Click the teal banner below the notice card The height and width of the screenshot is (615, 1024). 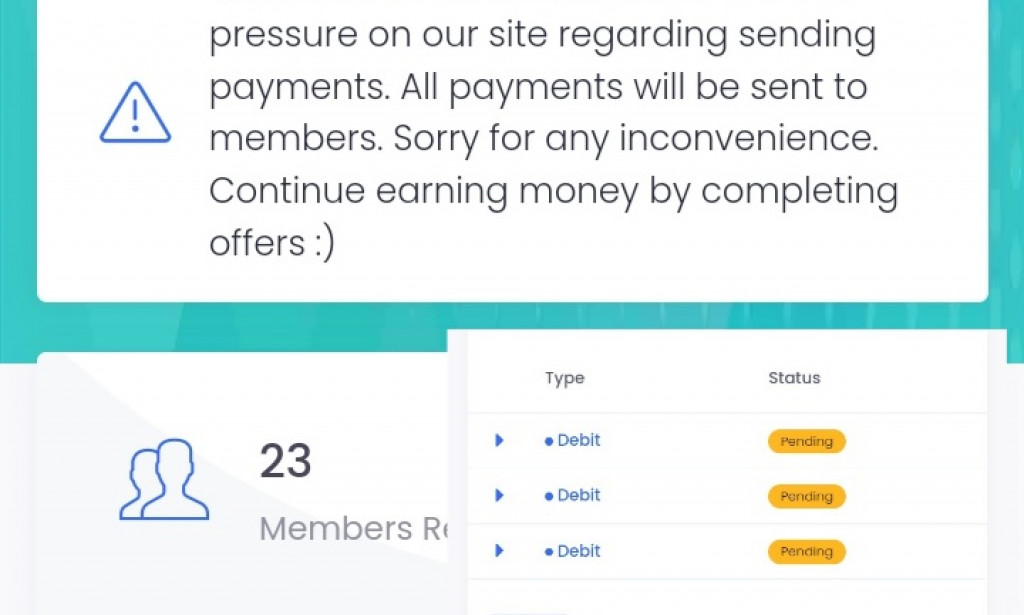click(x=240, y=326)
